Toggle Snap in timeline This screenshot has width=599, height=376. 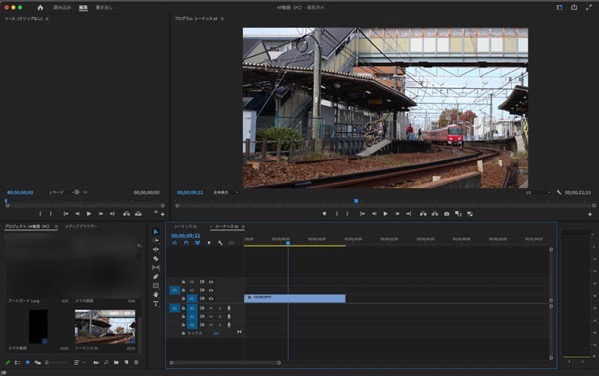(x=186, y=243)
